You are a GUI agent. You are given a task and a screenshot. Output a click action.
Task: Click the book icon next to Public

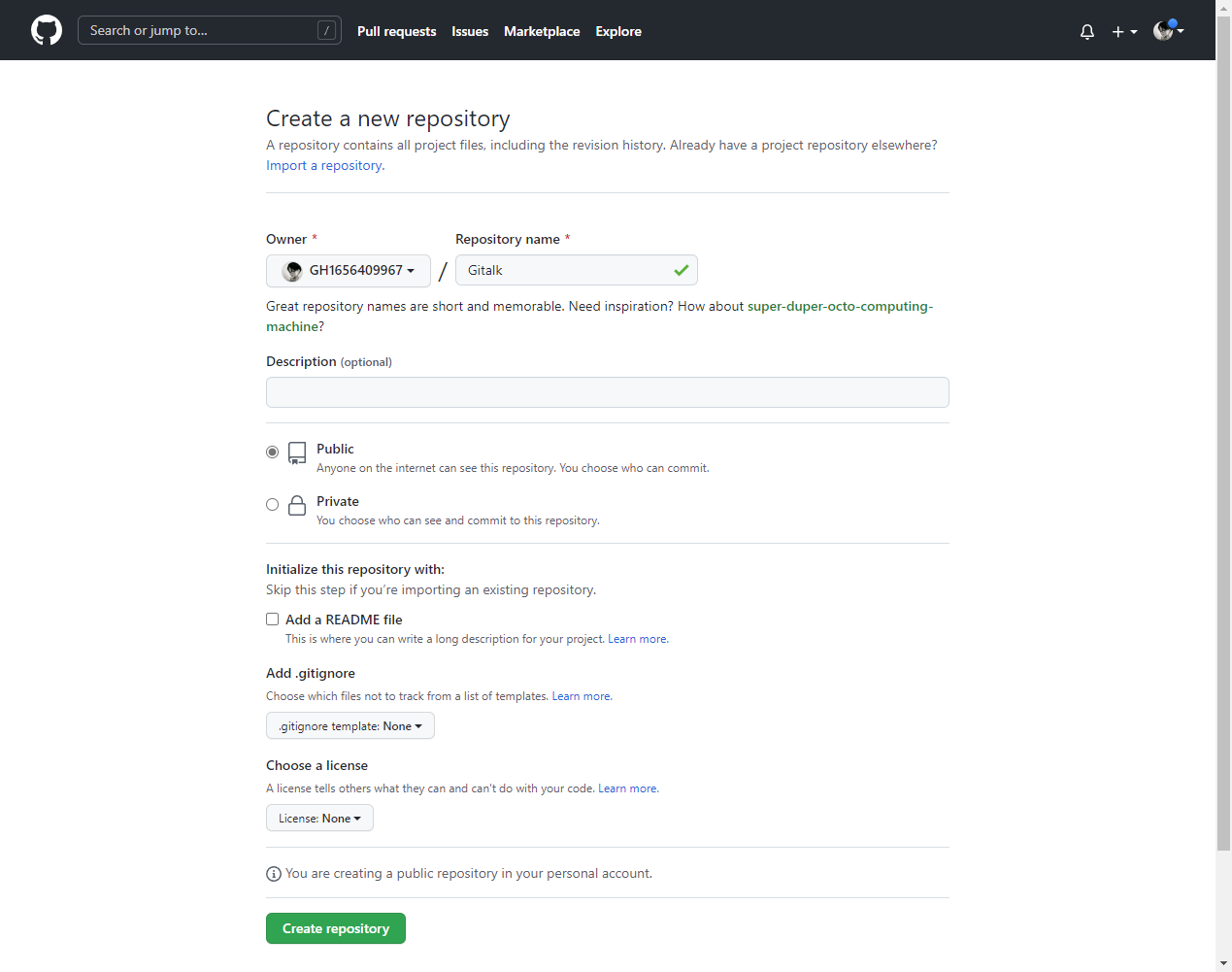coord(296,452)
